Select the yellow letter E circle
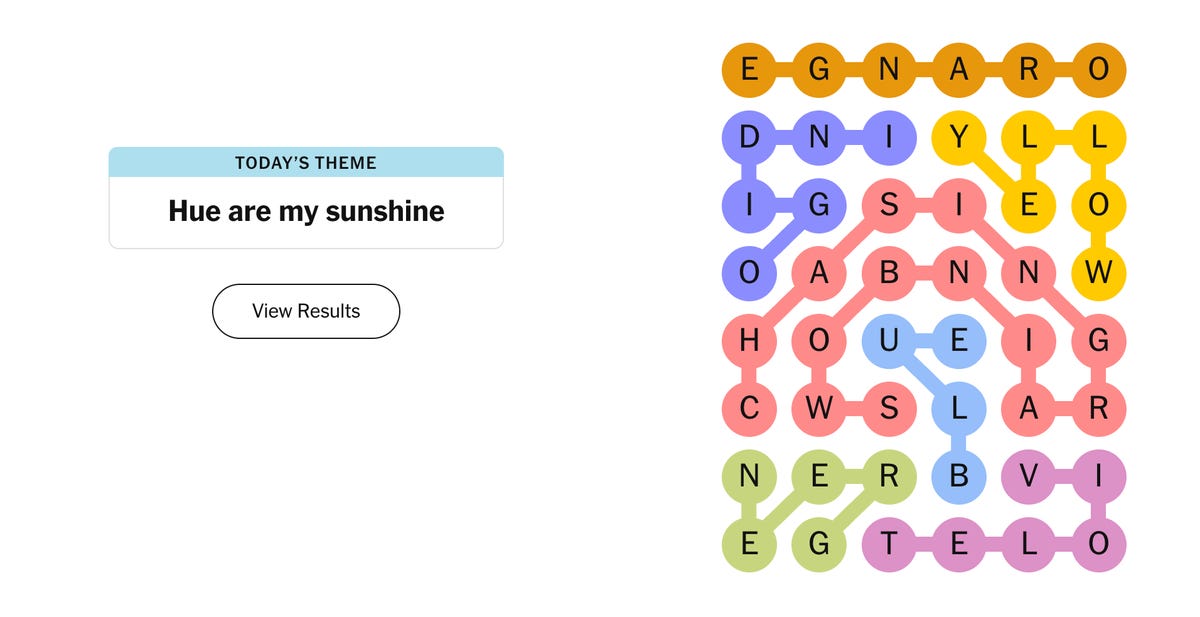 [x=1029, y=205]
